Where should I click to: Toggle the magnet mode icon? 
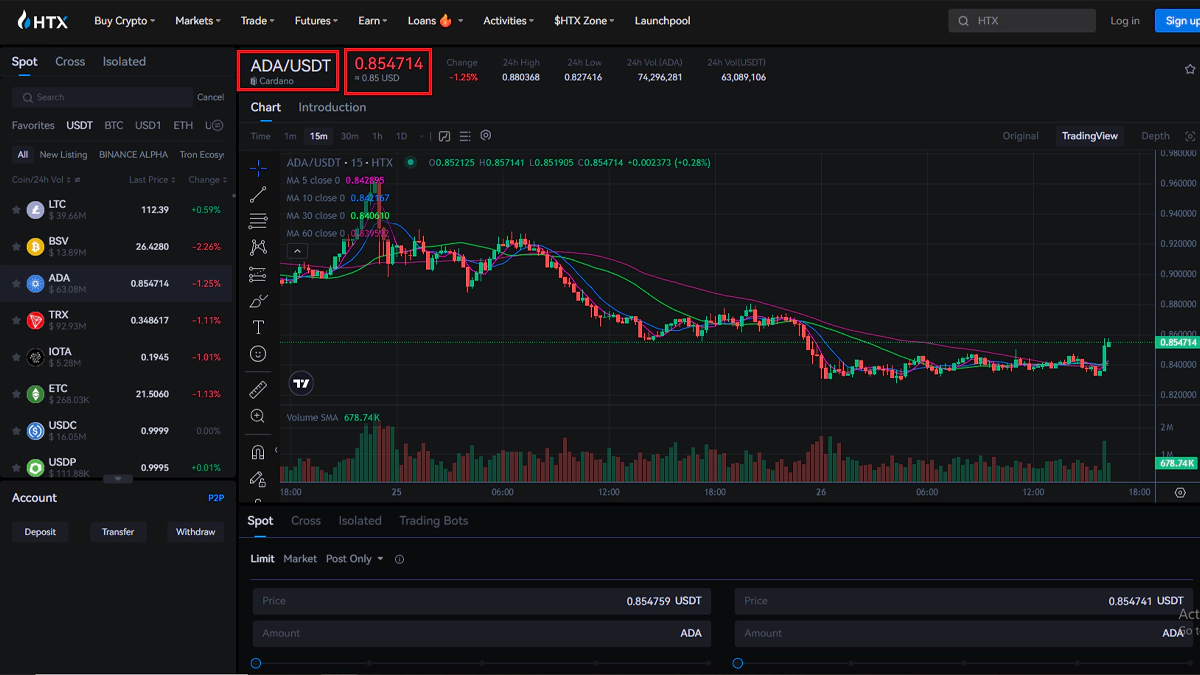click(x=258, y=452)
